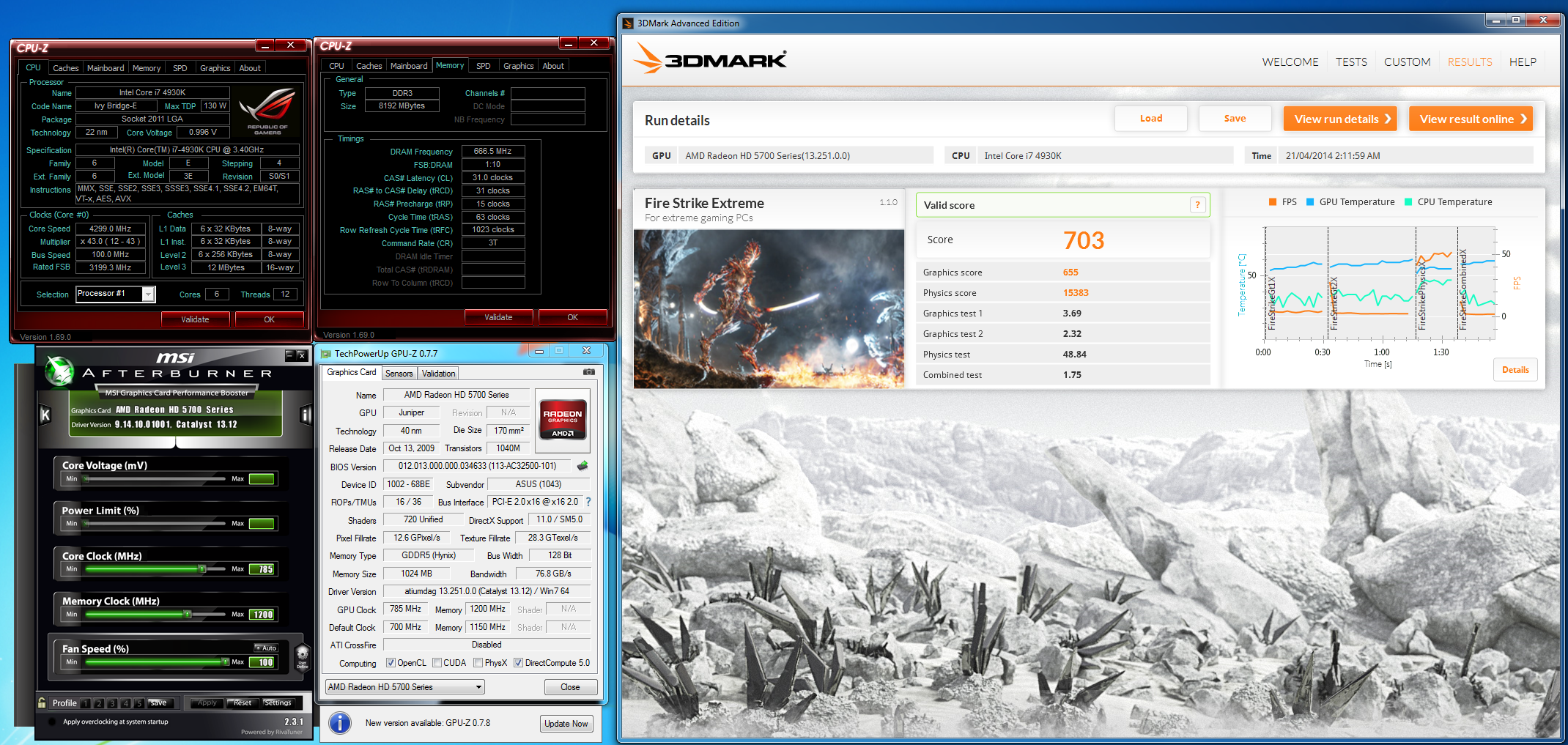Viewport: 1568px width, 745px height.
Task: Open Settings in MSI Afterburner
Action: point(278,703)
